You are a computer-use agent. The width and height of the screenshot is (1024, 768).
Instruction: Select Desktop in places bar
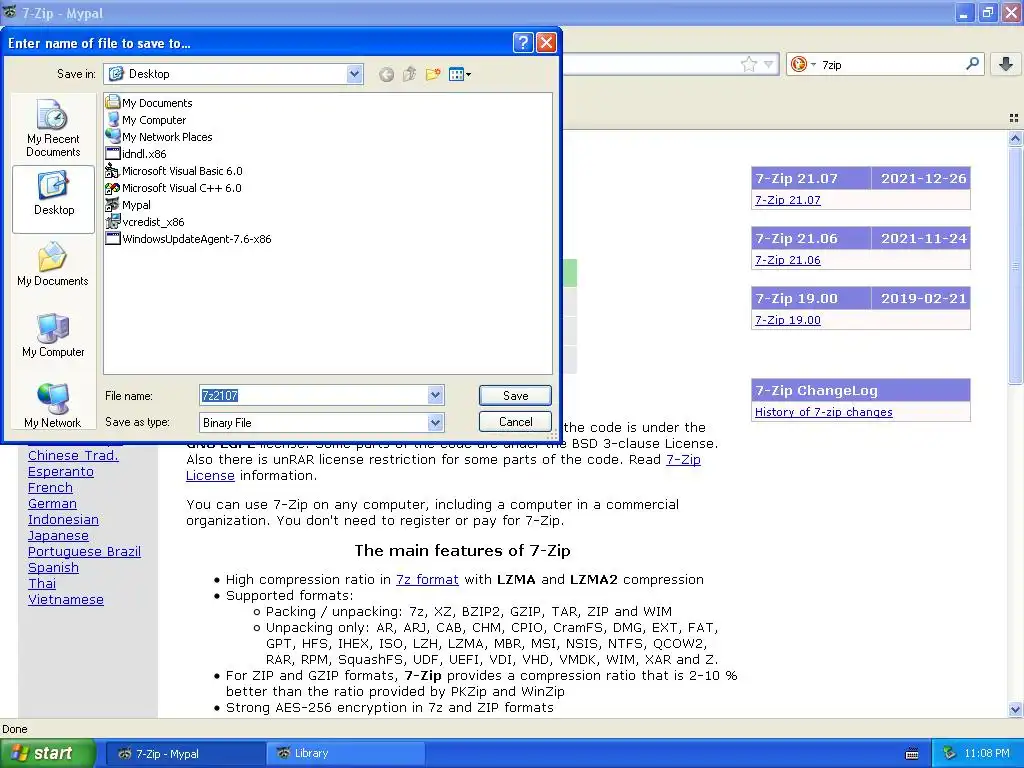[54, 199]
